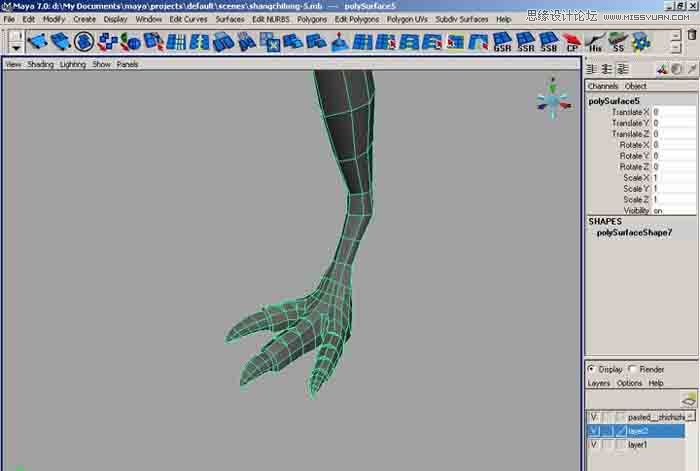Toggle visibility V box of layer2
The height and width of the screenshot is (471, 700).
594,431
